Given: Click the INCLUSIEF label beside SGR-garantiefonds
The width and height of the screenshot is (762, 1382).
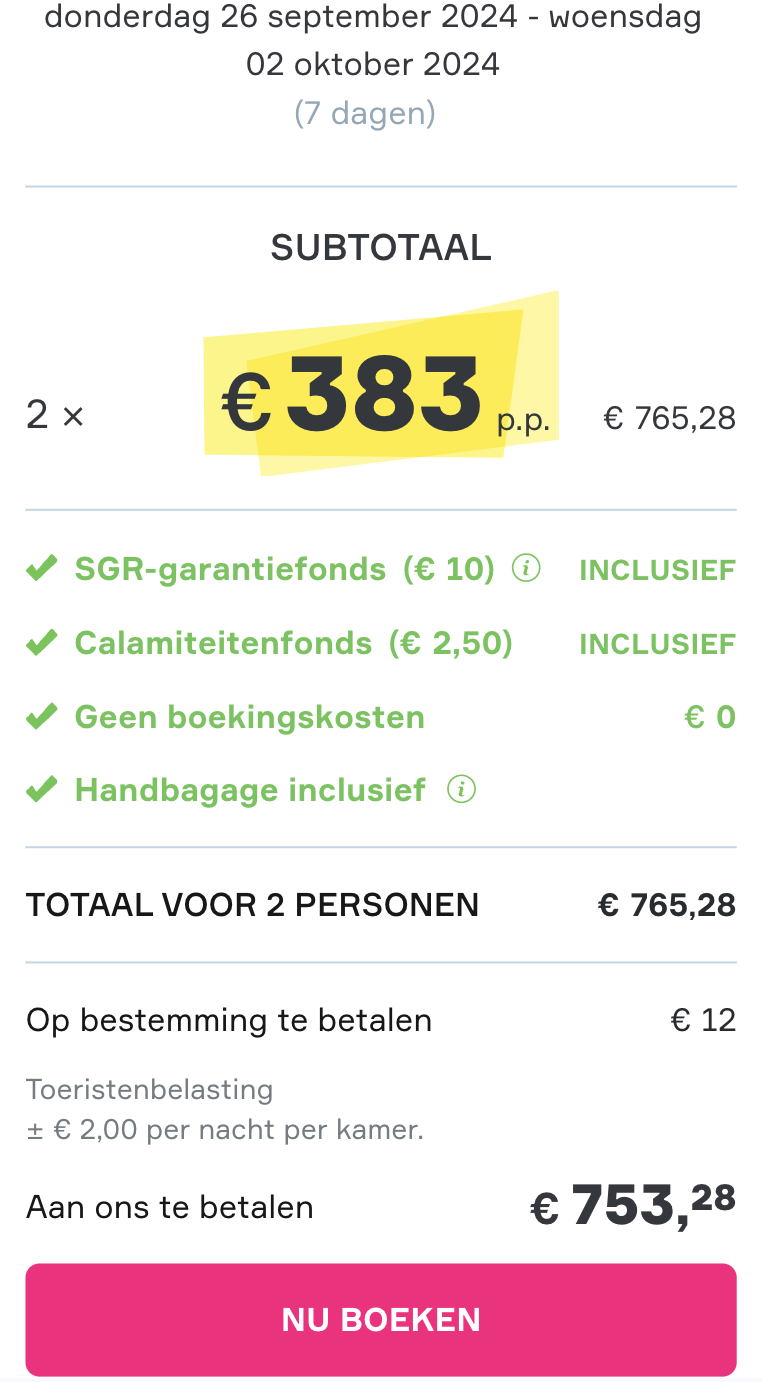Looking at the screenshot, I should [658, 570].
